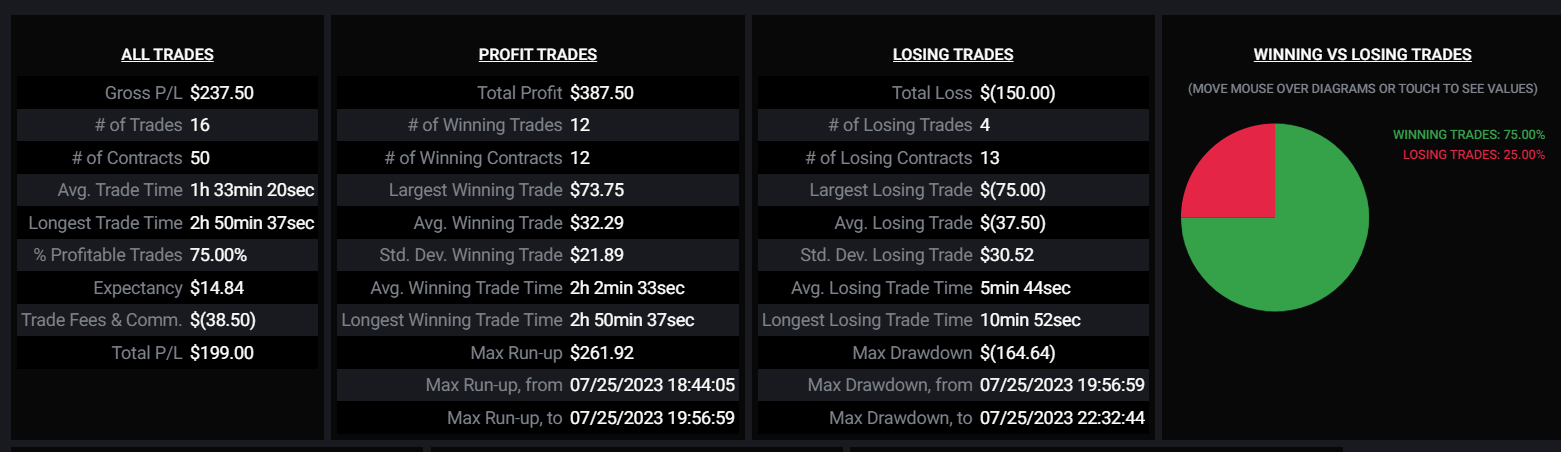
Task: Click the Total Profit value $387.50
Action: pos(602,93)
